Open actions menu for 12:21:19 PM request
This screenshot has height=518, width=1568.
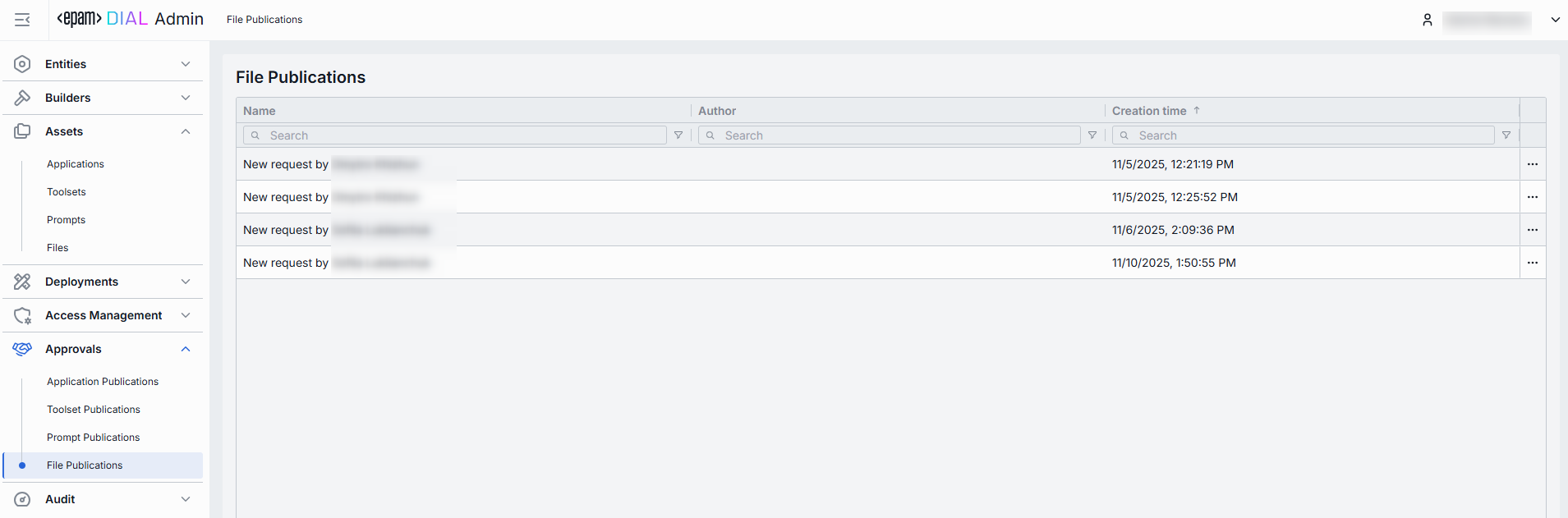click(x=1533, y=164)
